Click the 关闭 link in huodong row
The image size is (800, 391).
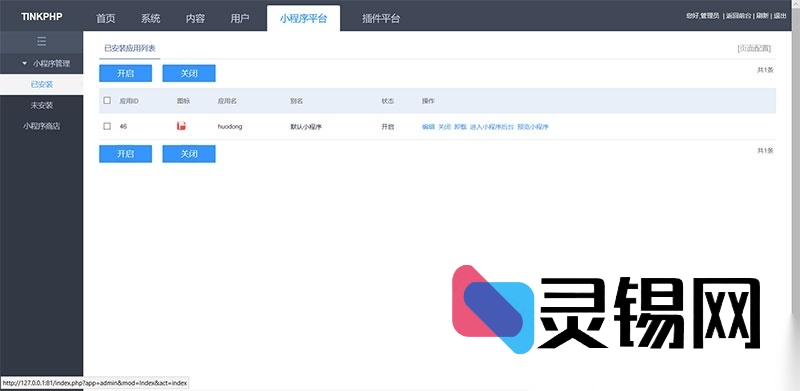tap(444, 127)
